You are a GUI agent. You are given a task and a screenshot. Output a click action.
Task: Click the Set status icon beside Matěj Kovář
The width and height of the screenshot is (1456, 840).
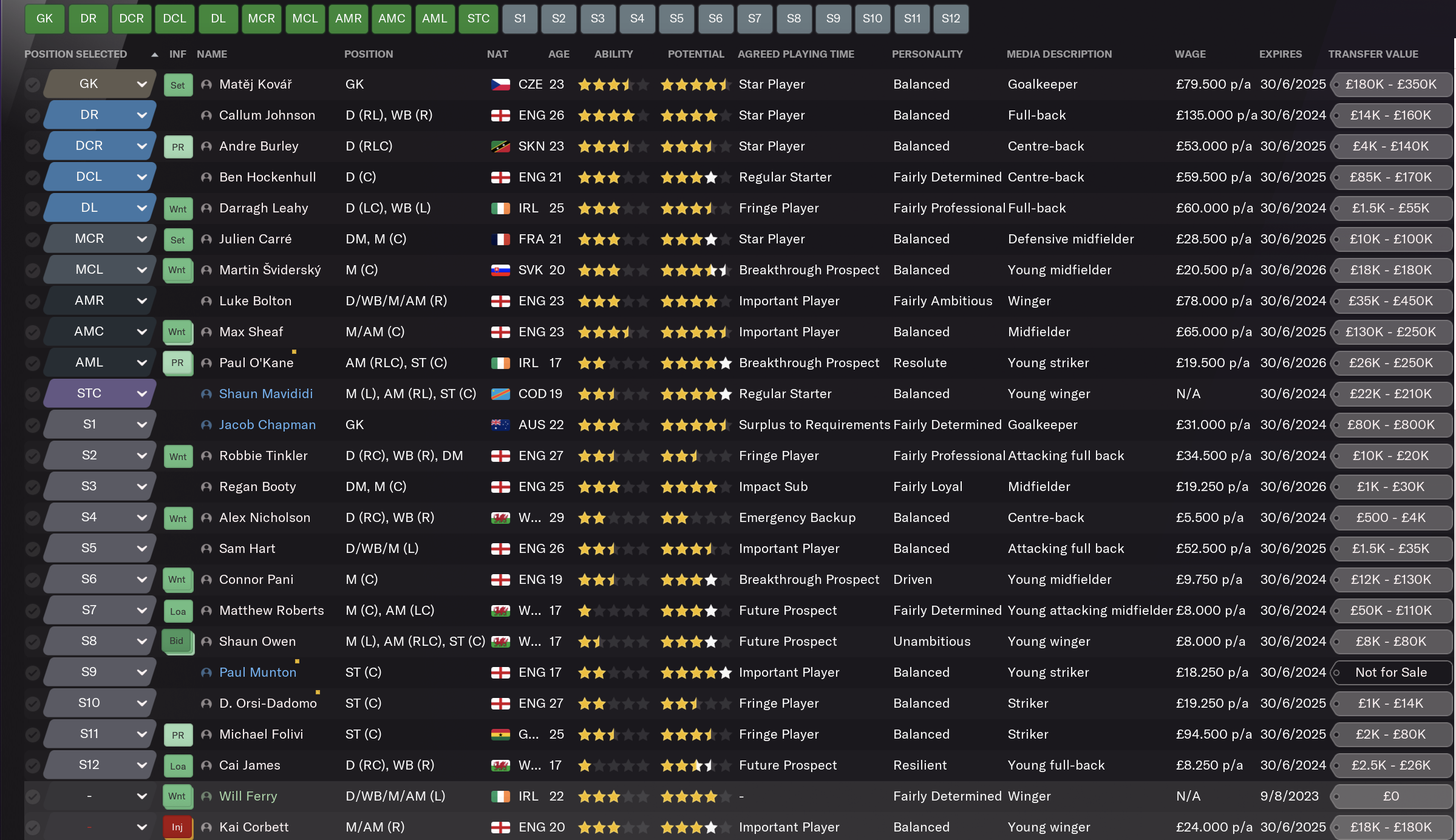point(178,85)
